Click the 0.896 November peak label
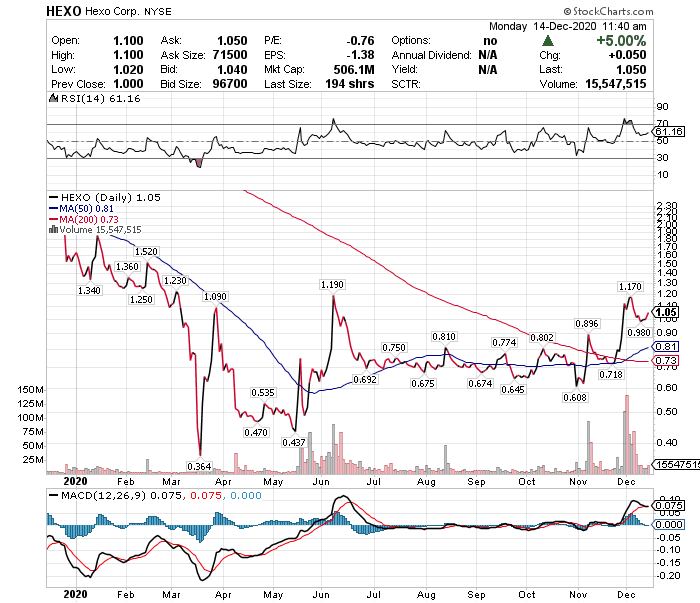 tap(587, 324)
